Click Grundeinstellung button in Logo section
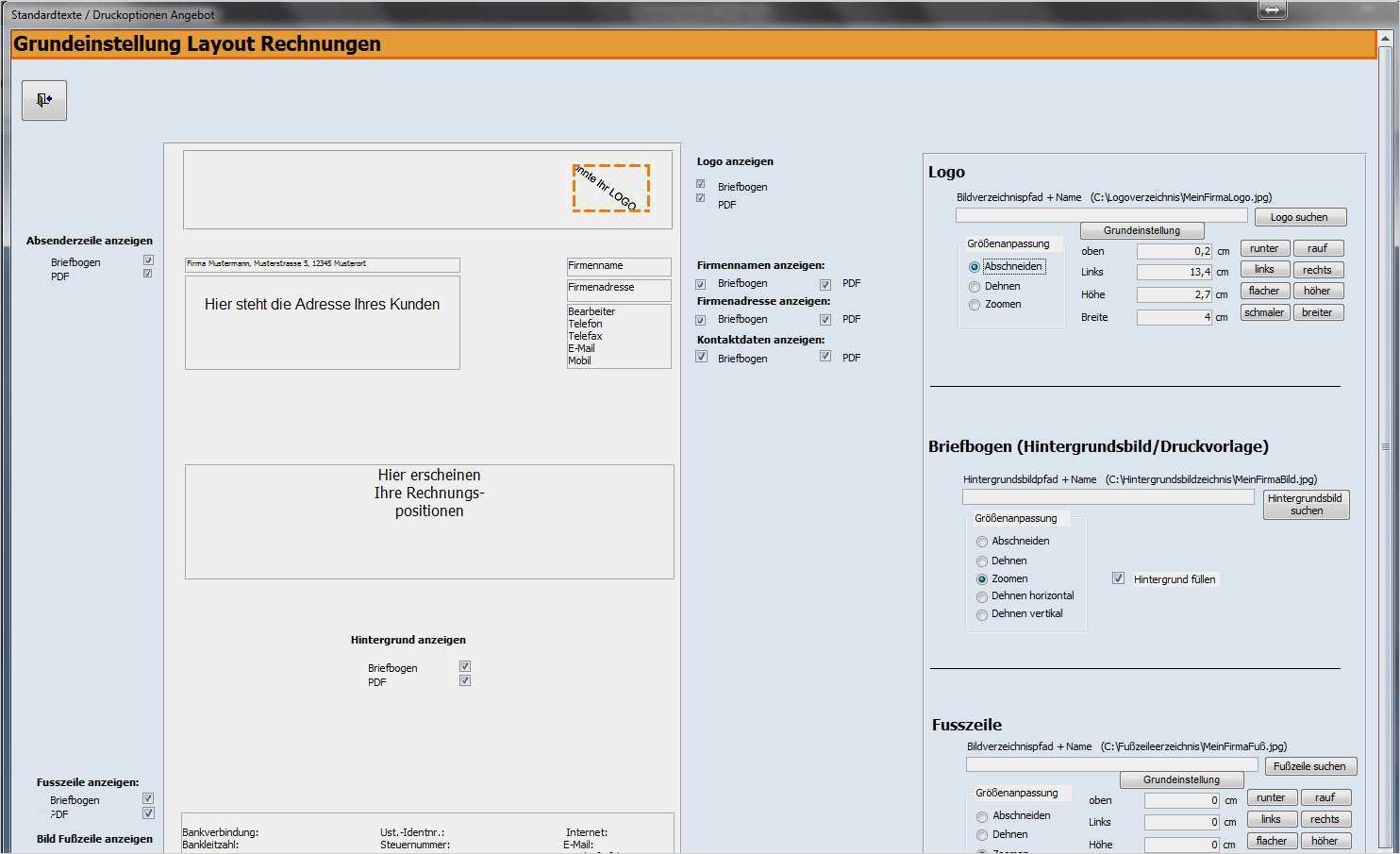1400x854 pixels. (1142, 230)
